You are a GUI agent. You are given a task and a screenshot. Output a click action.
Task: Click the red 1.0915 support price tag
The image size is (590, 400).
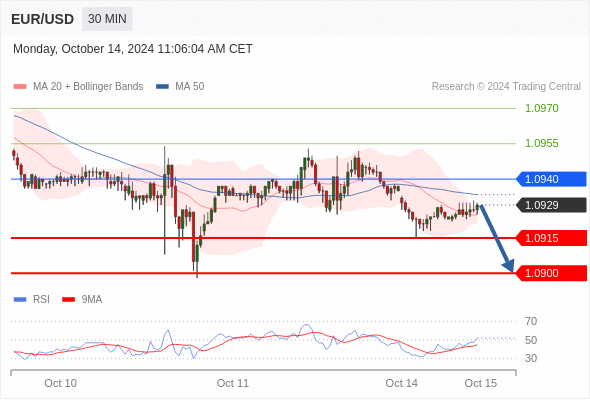[551, 238]
